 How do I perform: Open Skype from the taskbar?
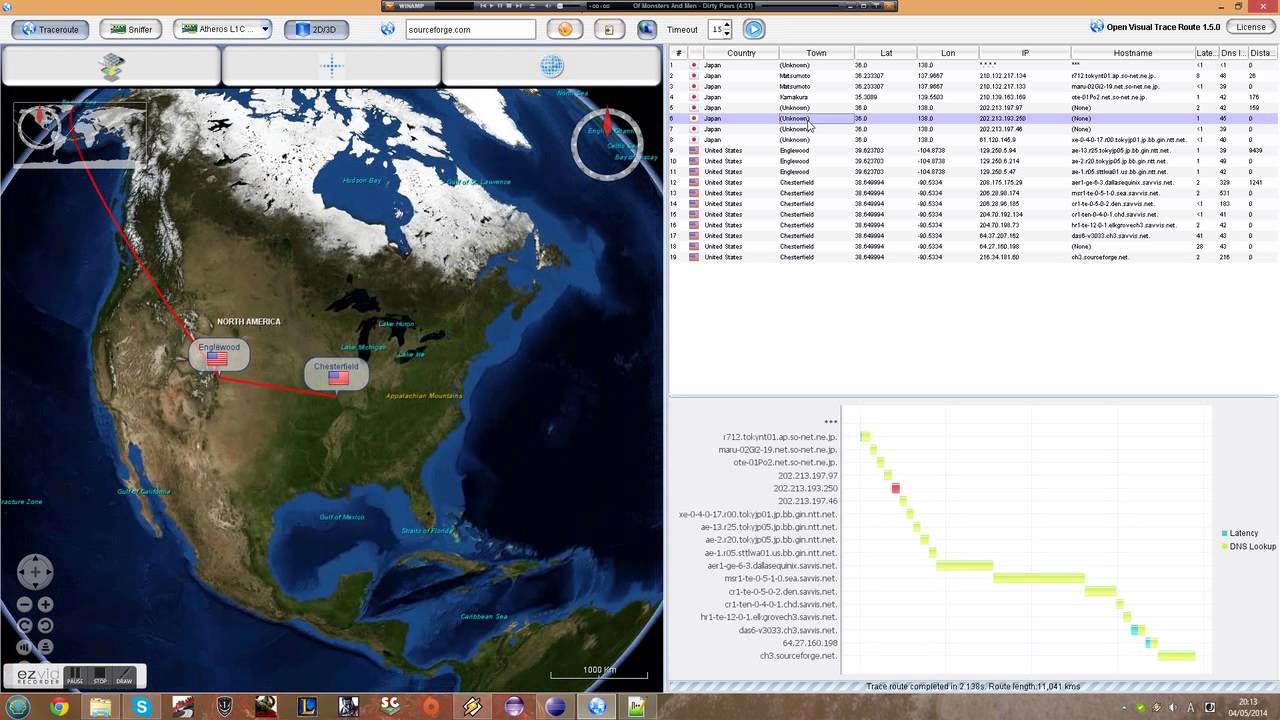coord(142,707)
